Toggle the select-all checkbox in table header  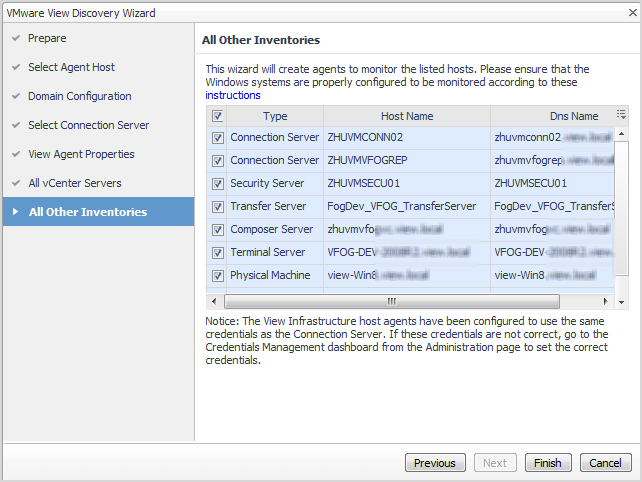(x=218, y=116)
